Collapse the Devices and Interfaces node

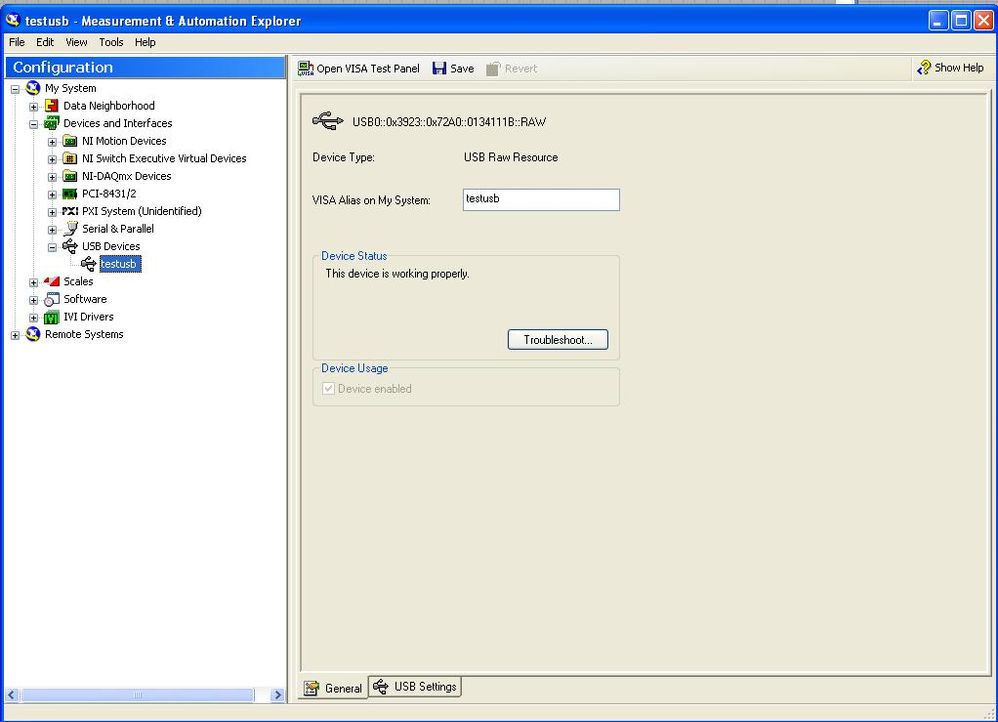click(34, 124)
